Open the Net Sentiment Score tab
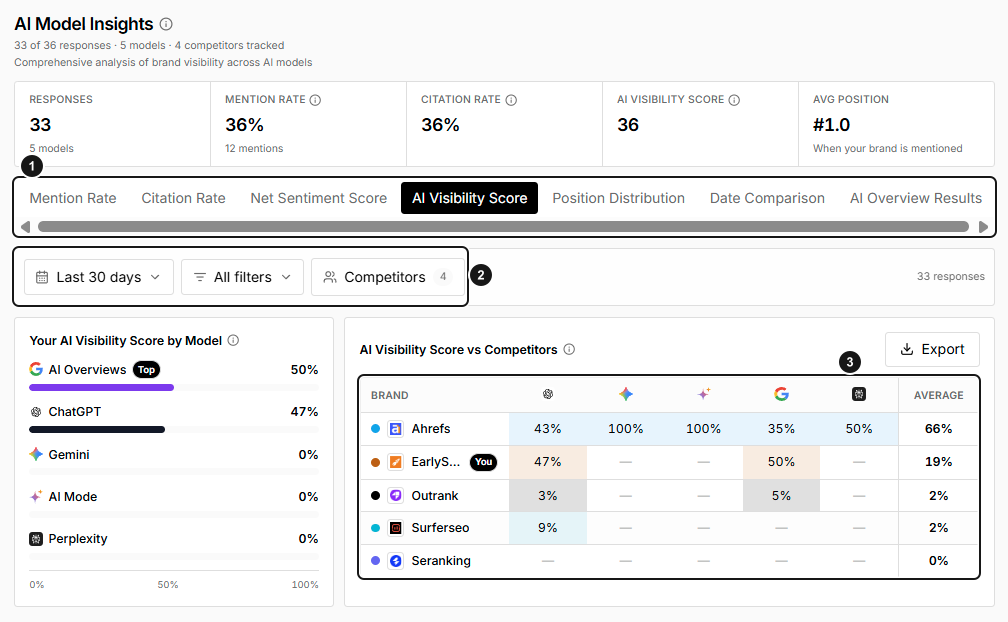 click(319, 198)
